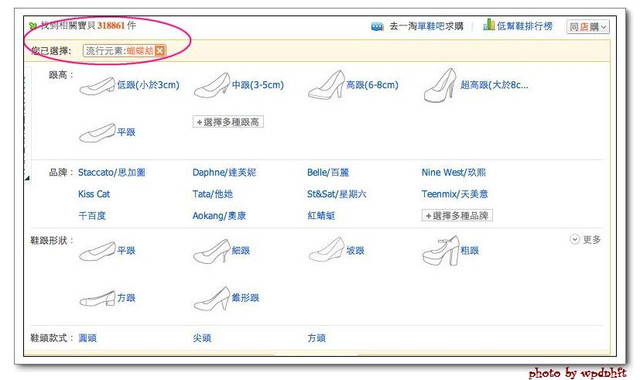640x380 pixels.
Task: Click the cone heel shoe icon (錐形跟)
Action: click(x=212, y=298)
